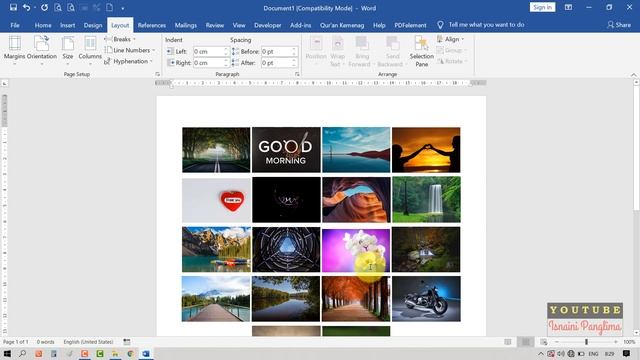Screen dimensions: 640x360
Task: Switch to the Insert tab
Action: click(67, 25)
